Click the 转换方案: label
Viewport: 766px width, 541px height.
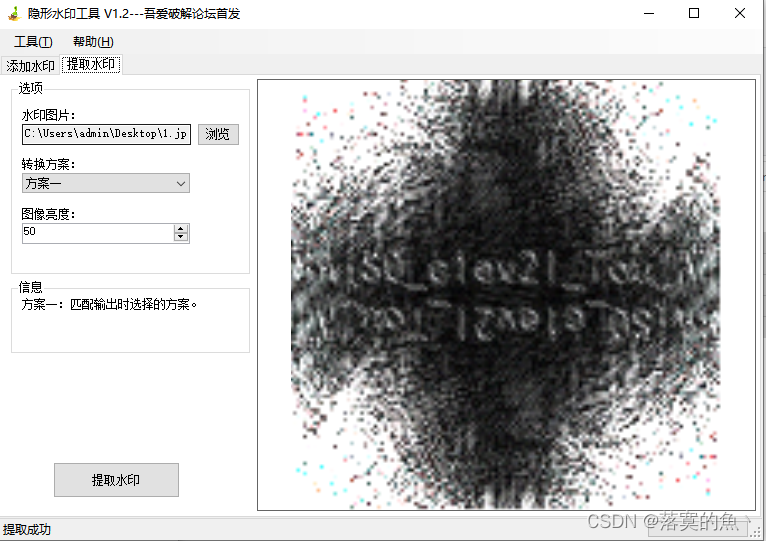(48, 164)
